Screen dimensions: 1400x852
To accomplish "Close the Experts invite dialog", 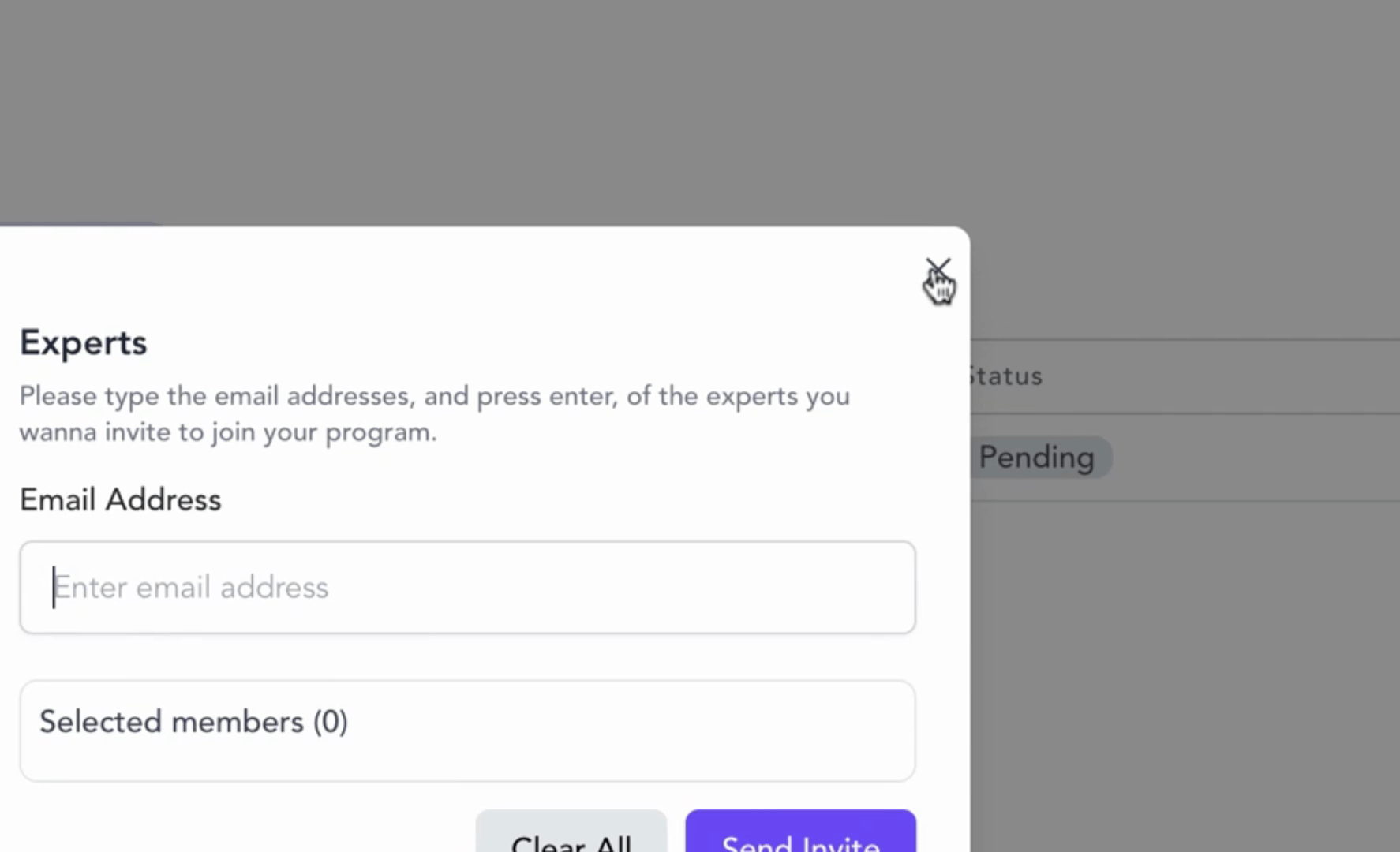I will 938,271.
